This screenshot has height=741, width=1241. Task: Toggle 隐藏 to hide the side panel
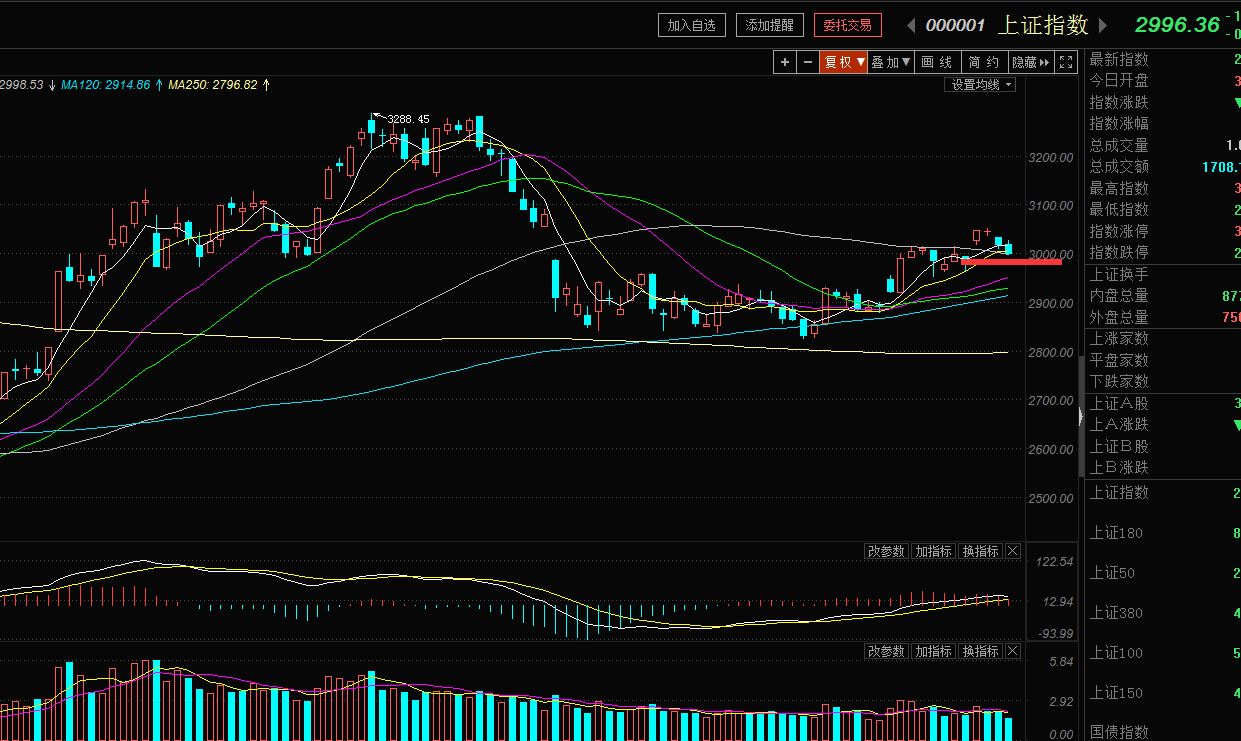[1032, 62]
